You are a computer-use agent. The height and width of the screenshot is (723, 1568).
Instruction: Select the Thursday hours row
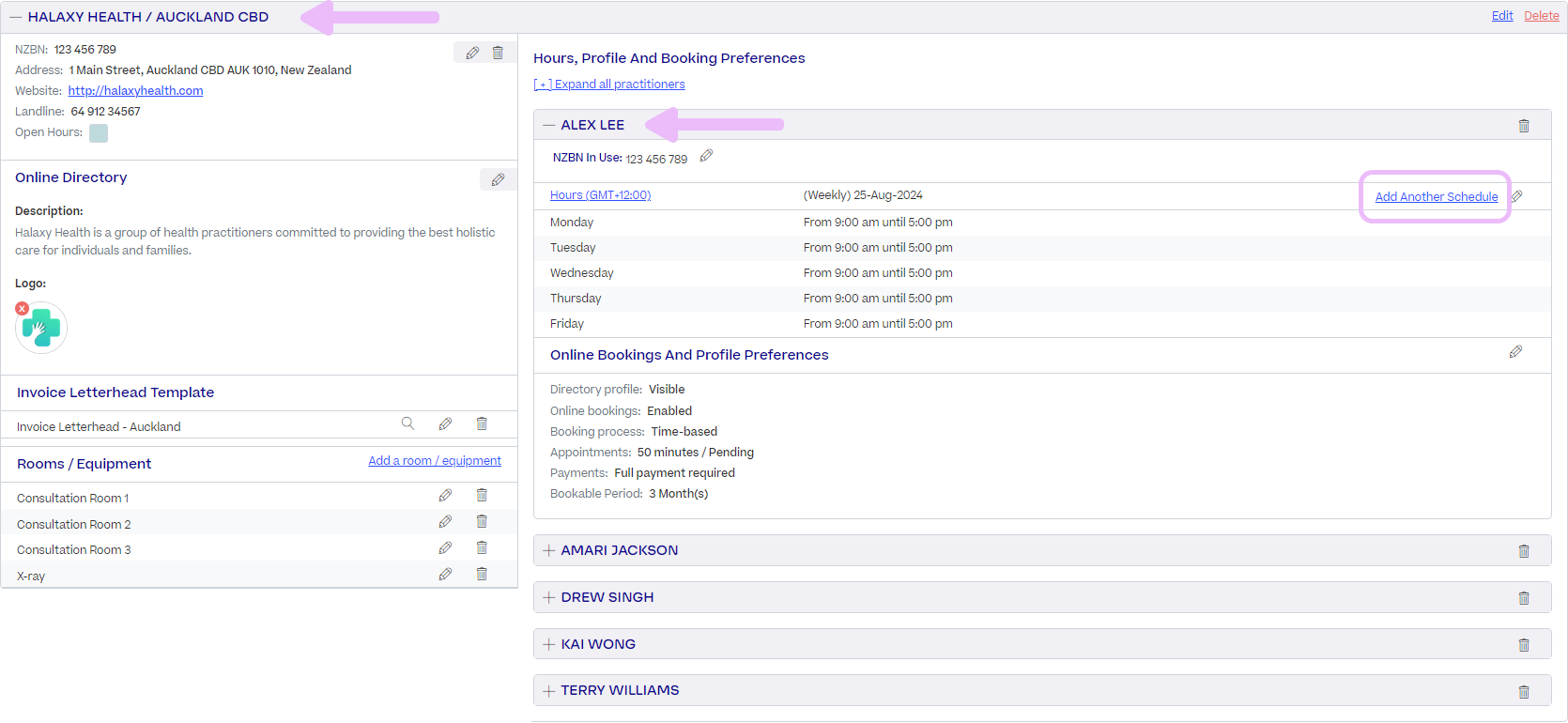pyautogui.click(x=1042, y=299)
